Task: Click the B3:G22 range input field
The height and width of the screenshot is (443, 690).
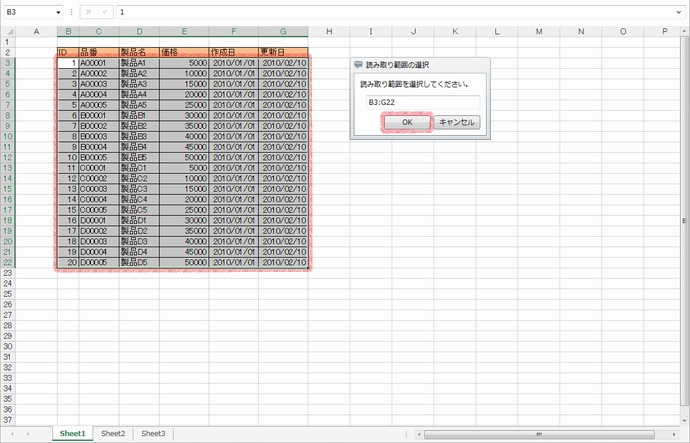Action: (420, 102)
